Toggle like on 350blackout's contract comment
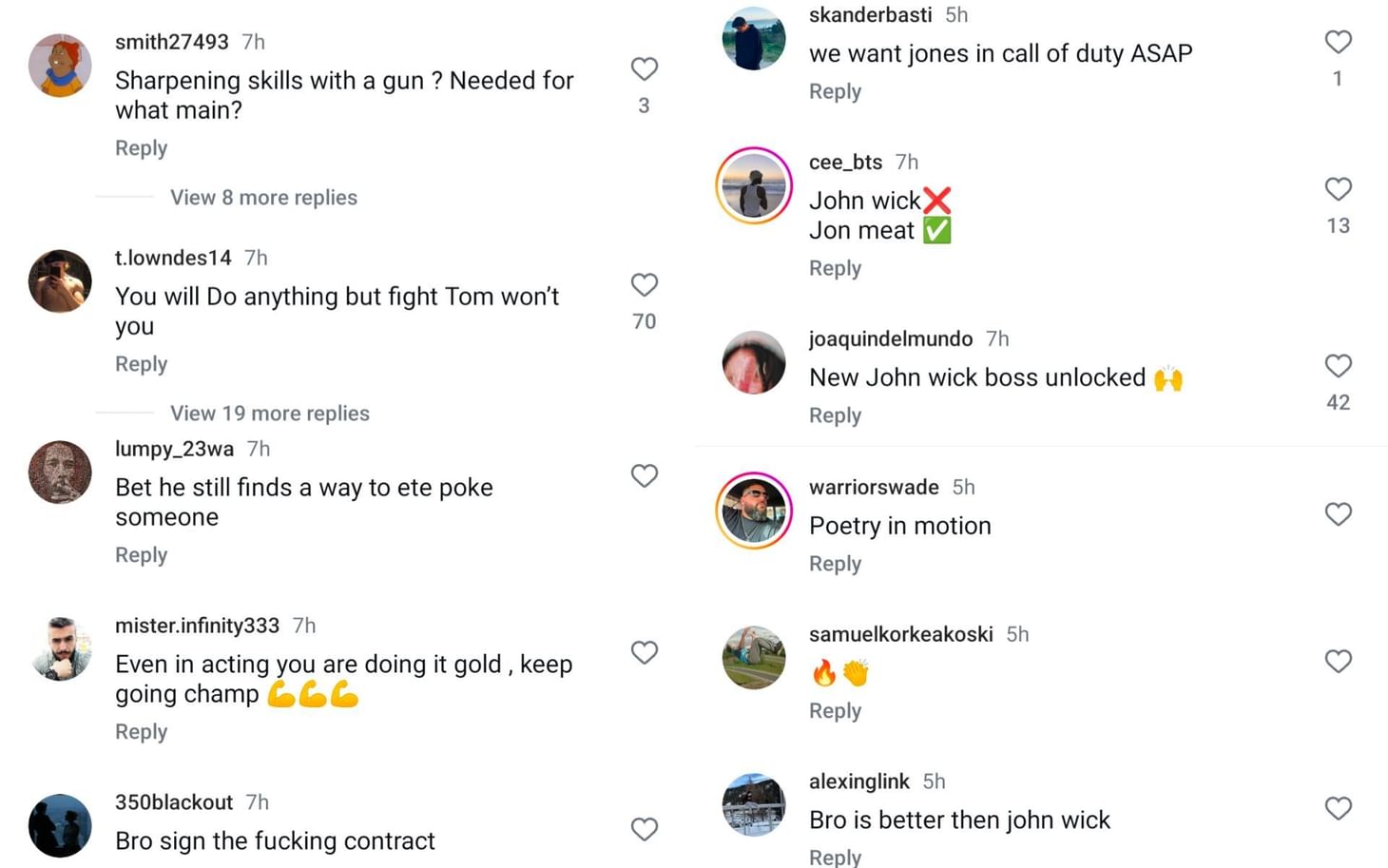The image size is (1388, 868). [645, 830]
